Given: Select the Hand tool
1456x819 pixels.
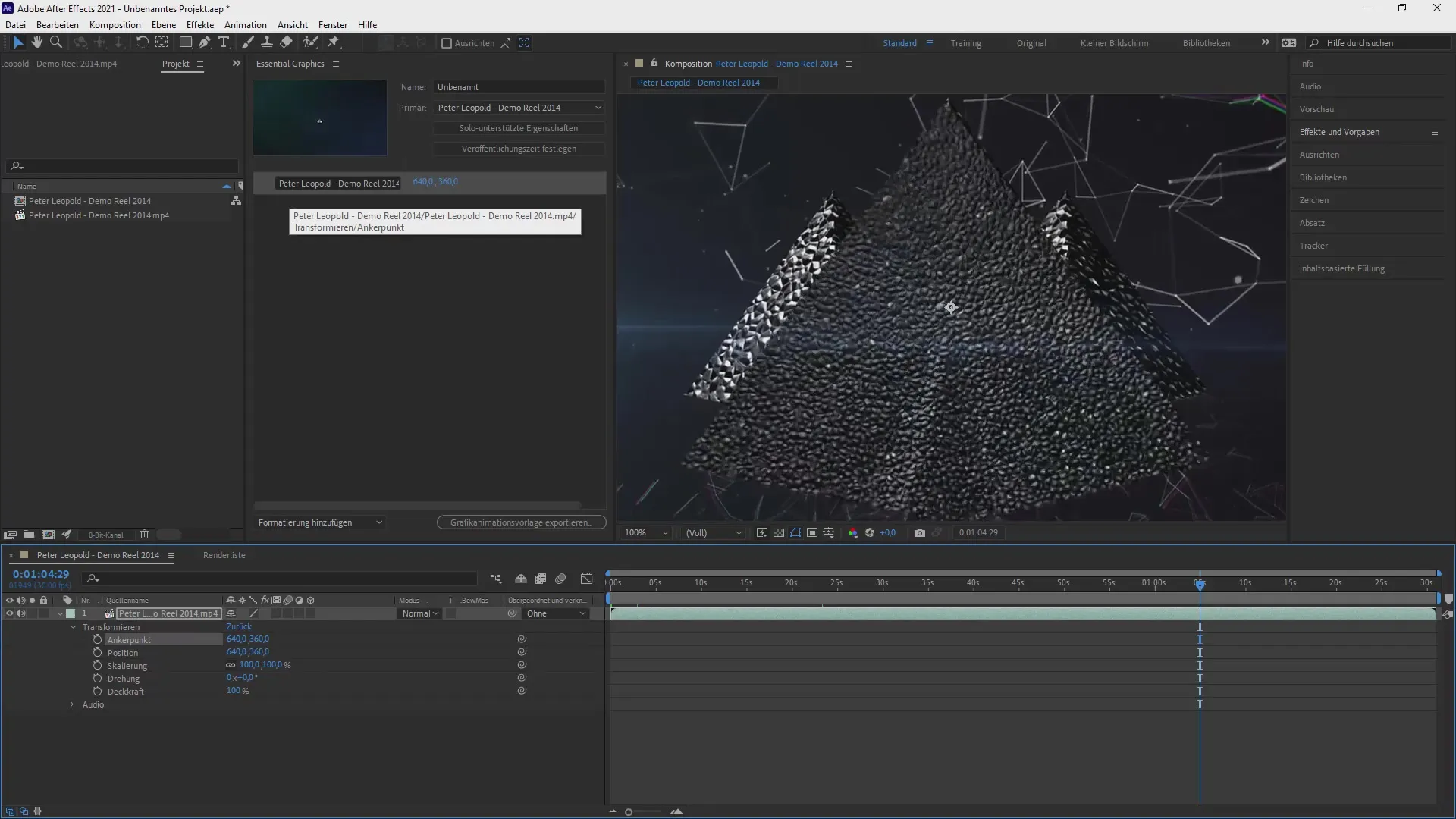Looking at the screenshot, I should (x=36, y=42).
